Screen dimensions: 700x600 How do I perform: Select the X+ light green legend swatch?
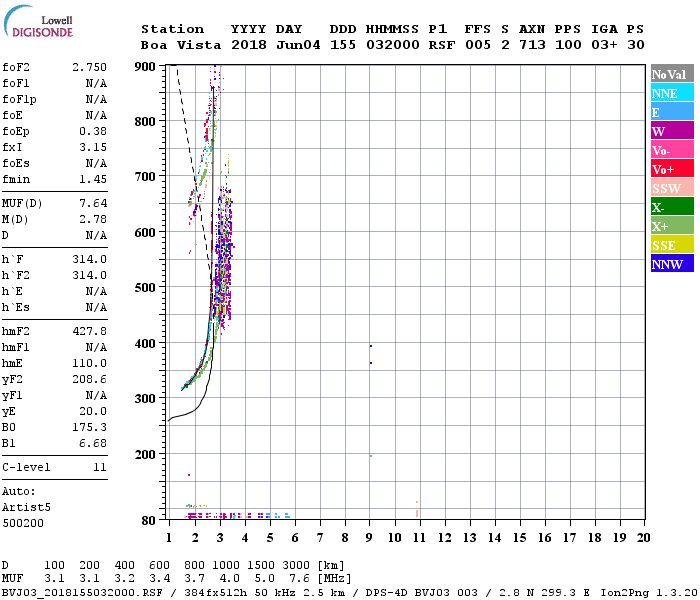coord(672,226)
